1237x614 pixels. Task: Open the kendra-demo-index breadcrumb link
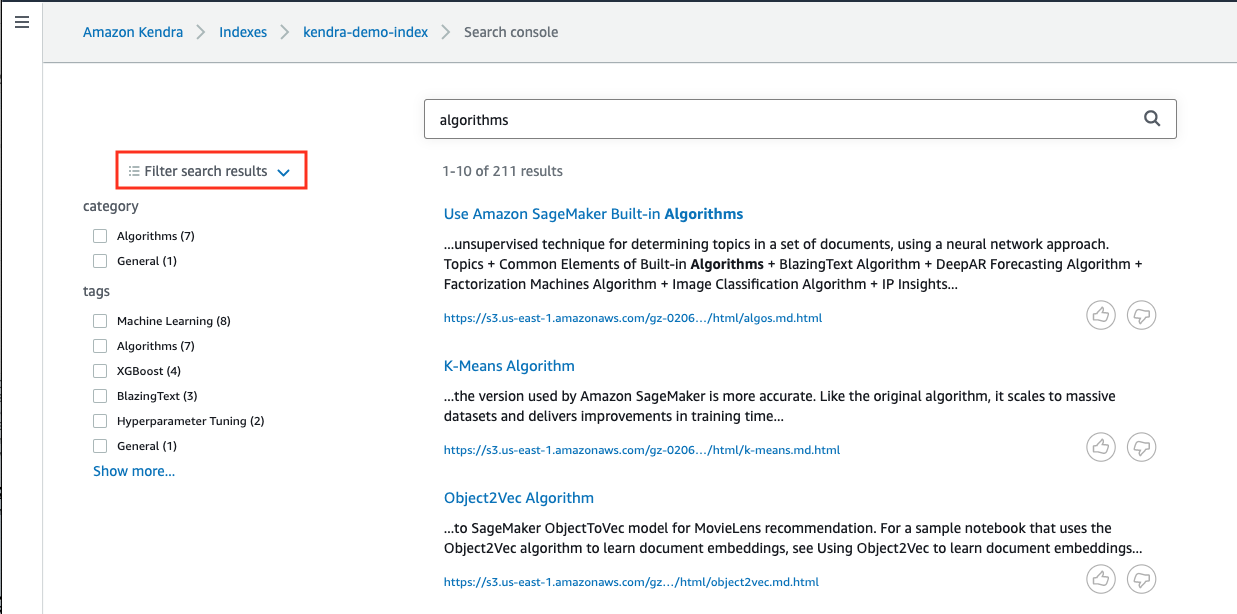point(366,32)
